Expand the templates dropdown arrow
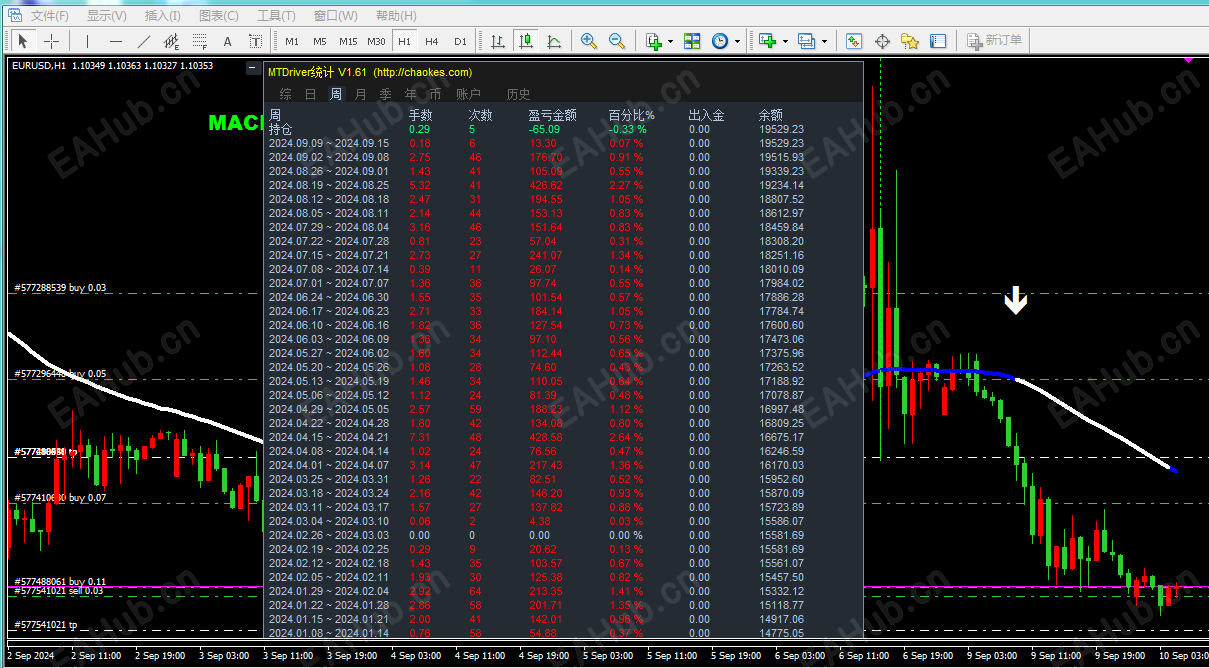Screen dimensions: 1209x668 (x=823, y=41)
